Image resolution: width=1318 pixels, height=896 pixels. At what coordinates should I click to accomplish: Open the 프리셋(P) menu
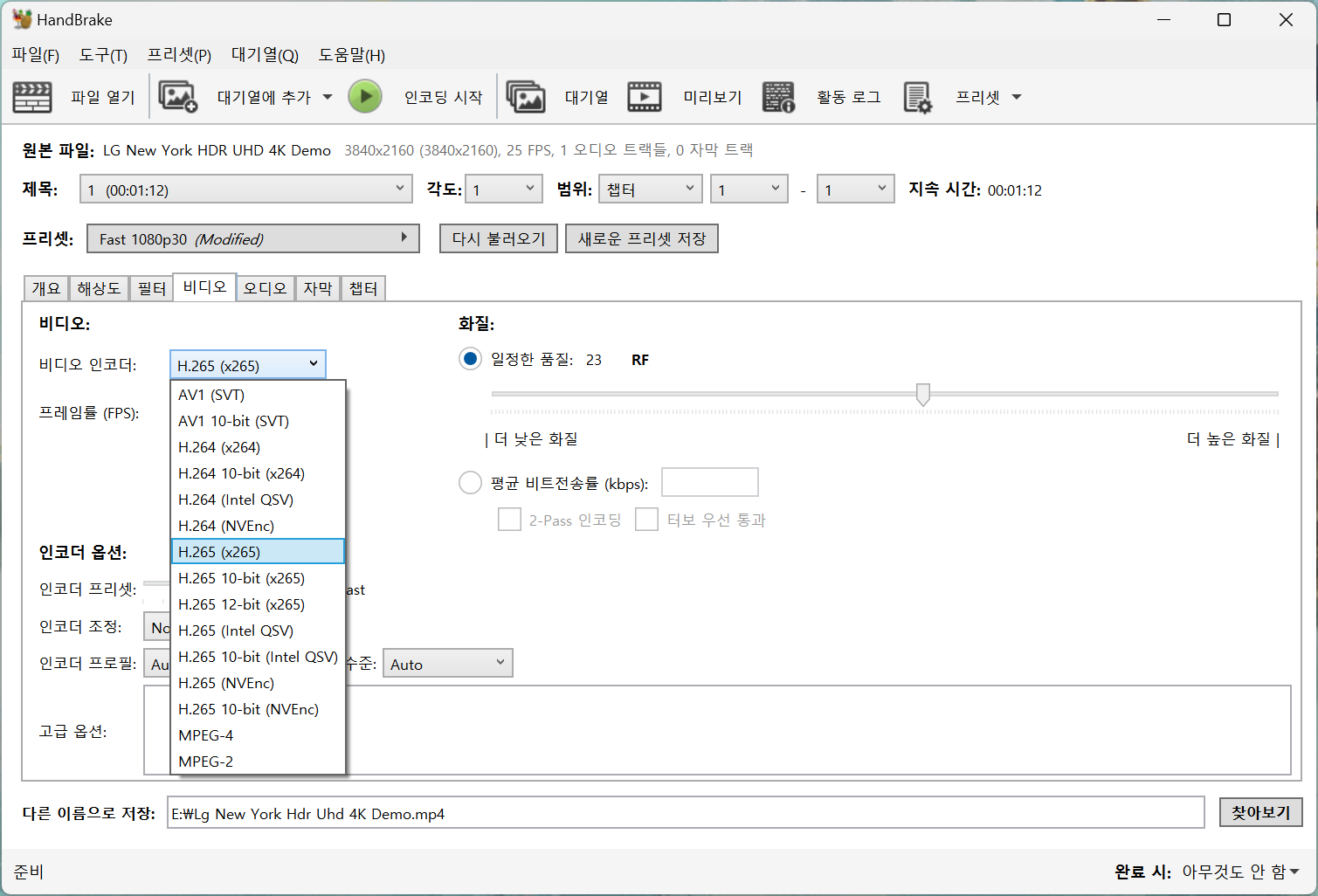pos(179,55)
